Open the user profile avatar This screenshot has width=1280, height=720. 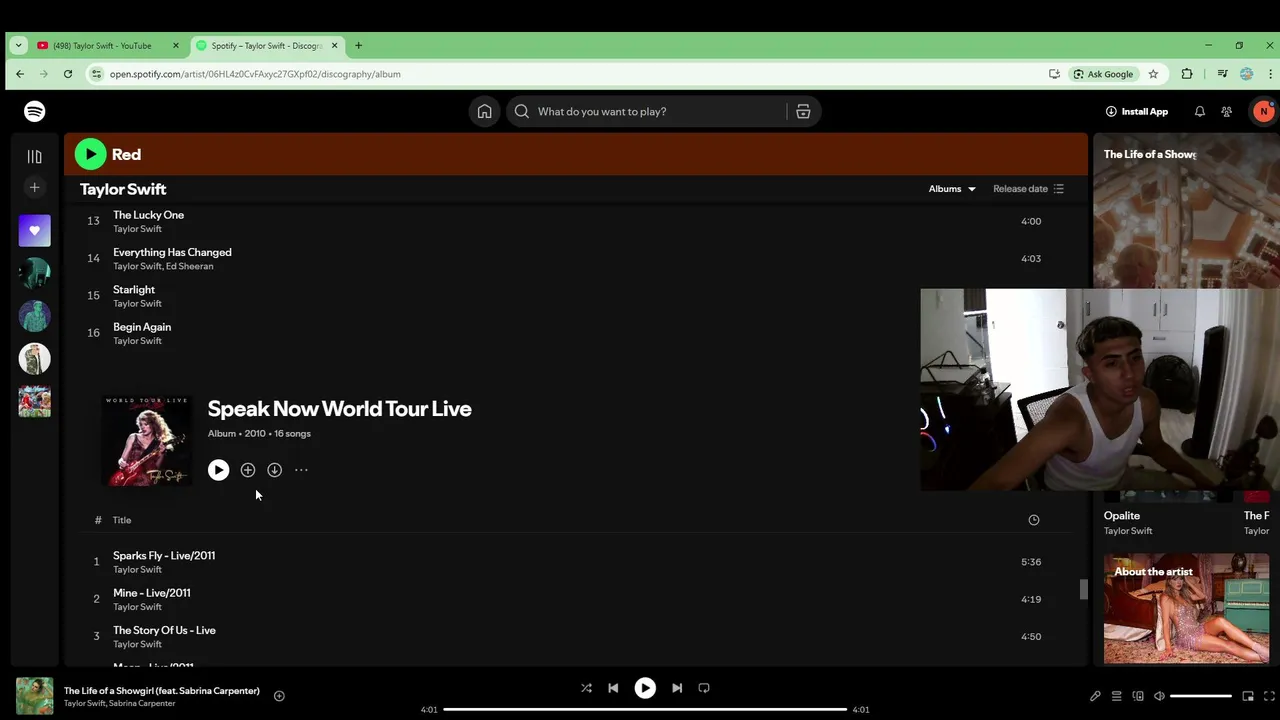coord(1264,111)
